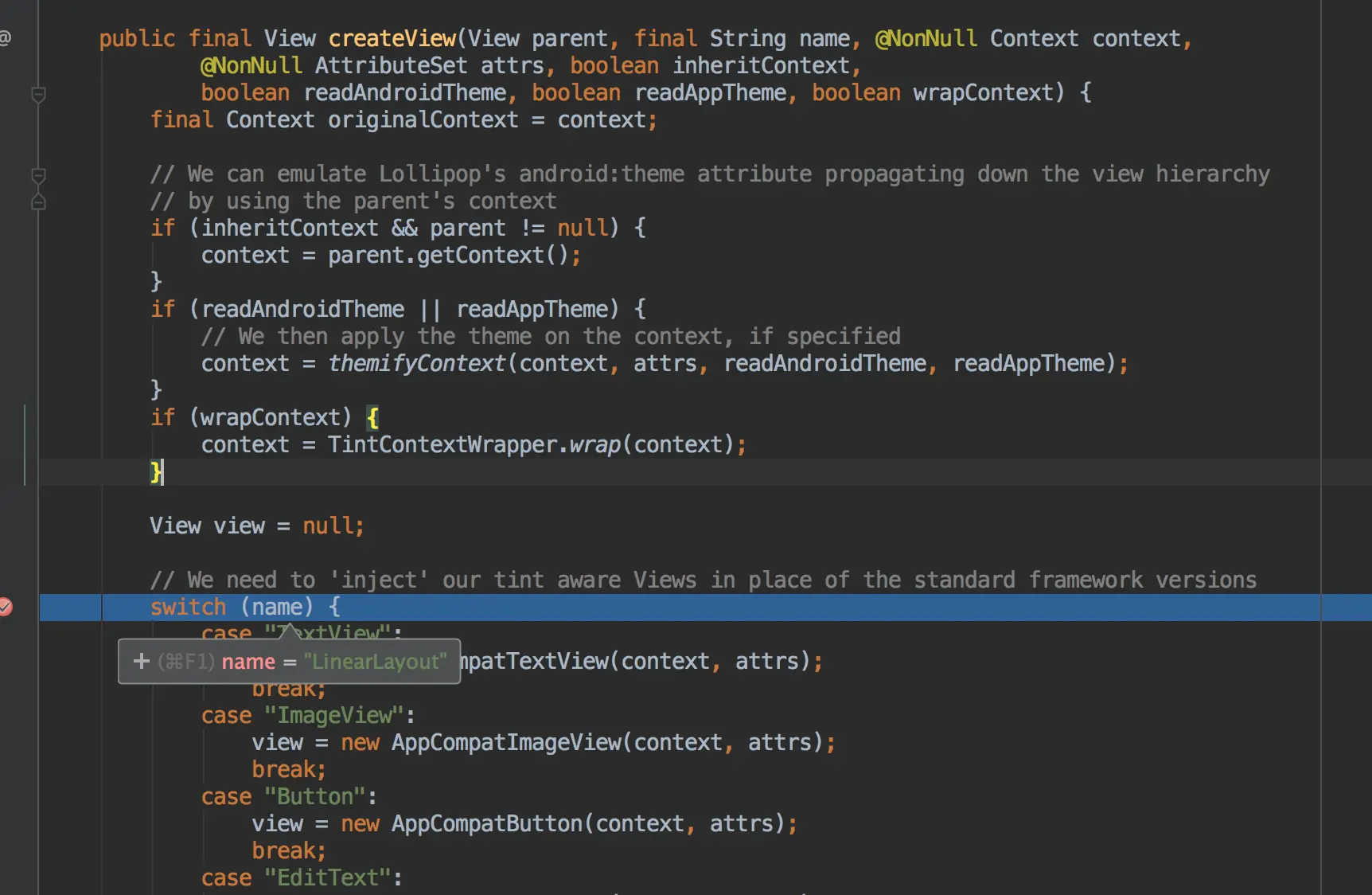This screenshot has height=895, width=1372.
Task: Click the 'View view = null;' declaration
Action: click(x=257, y=526)
